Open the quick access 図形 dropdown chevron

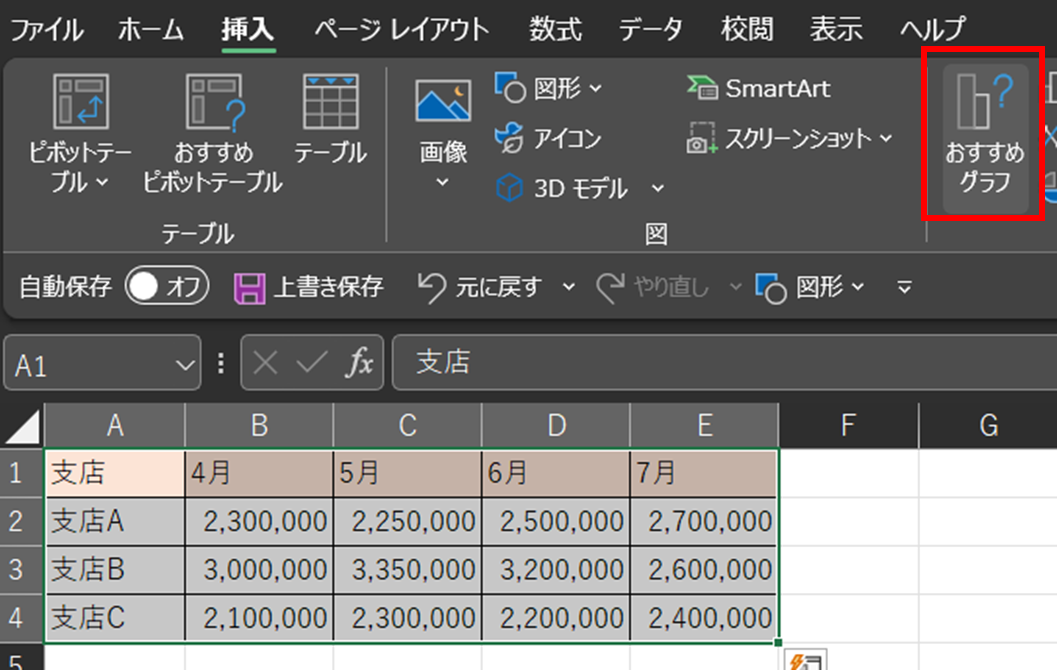[857, 287]
